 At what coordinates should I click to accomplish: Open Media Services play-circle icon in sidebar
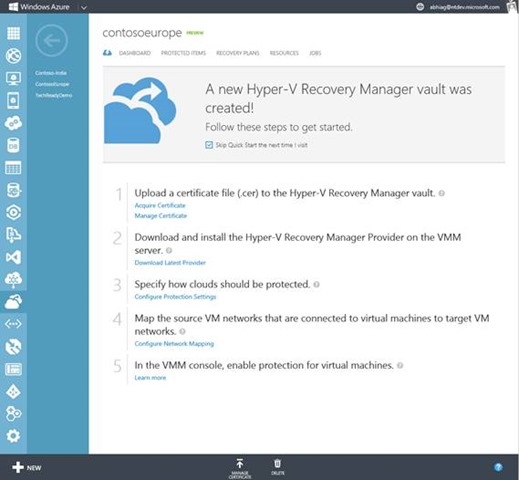click(x=13, y=212)
